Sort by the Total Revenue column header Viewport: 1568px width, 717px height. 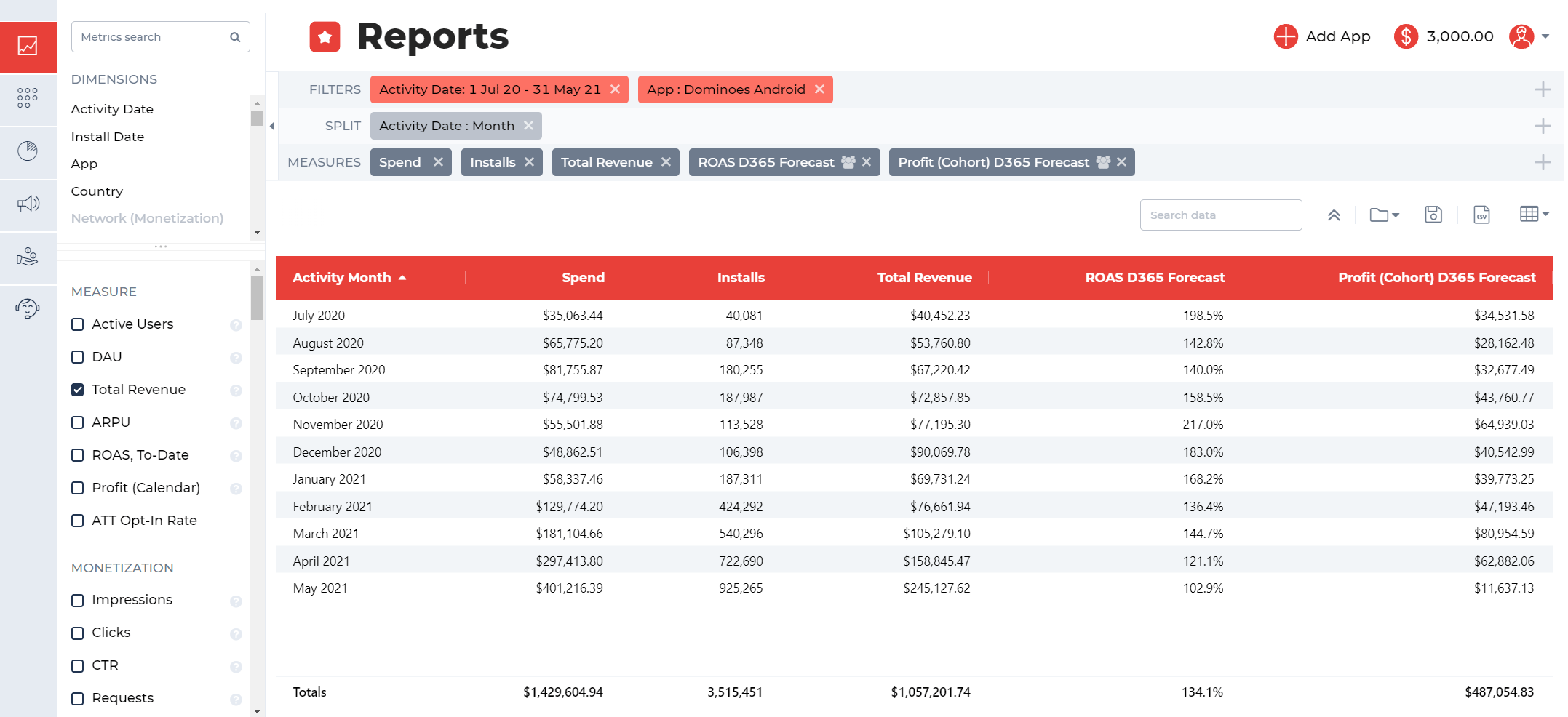point(924,277)
